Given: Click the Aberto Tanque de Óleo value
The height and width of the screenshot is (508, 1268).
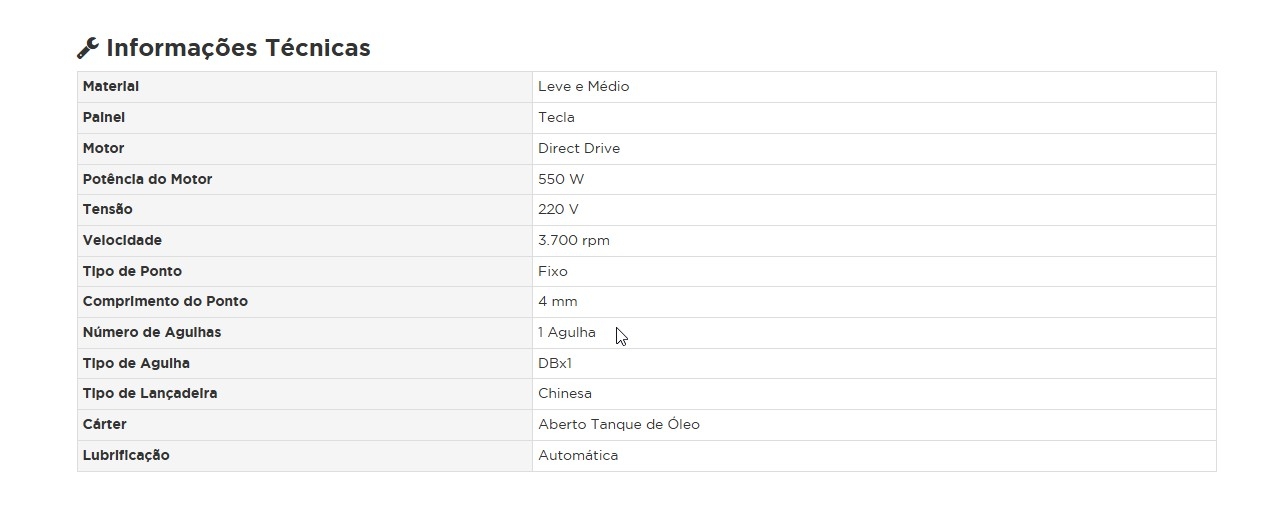Looking at the screenshot, I should 619,424.
